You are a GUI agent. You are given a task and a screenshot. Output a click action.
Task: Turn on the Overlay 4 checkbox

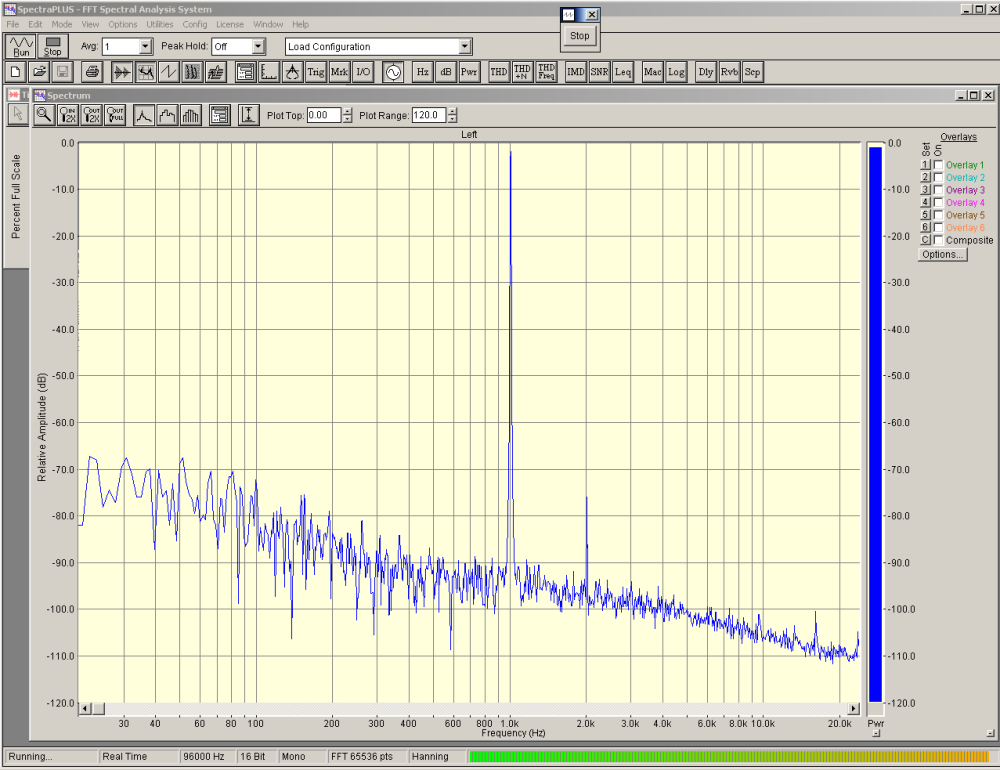pyautogui.click(x=938, y=203)
